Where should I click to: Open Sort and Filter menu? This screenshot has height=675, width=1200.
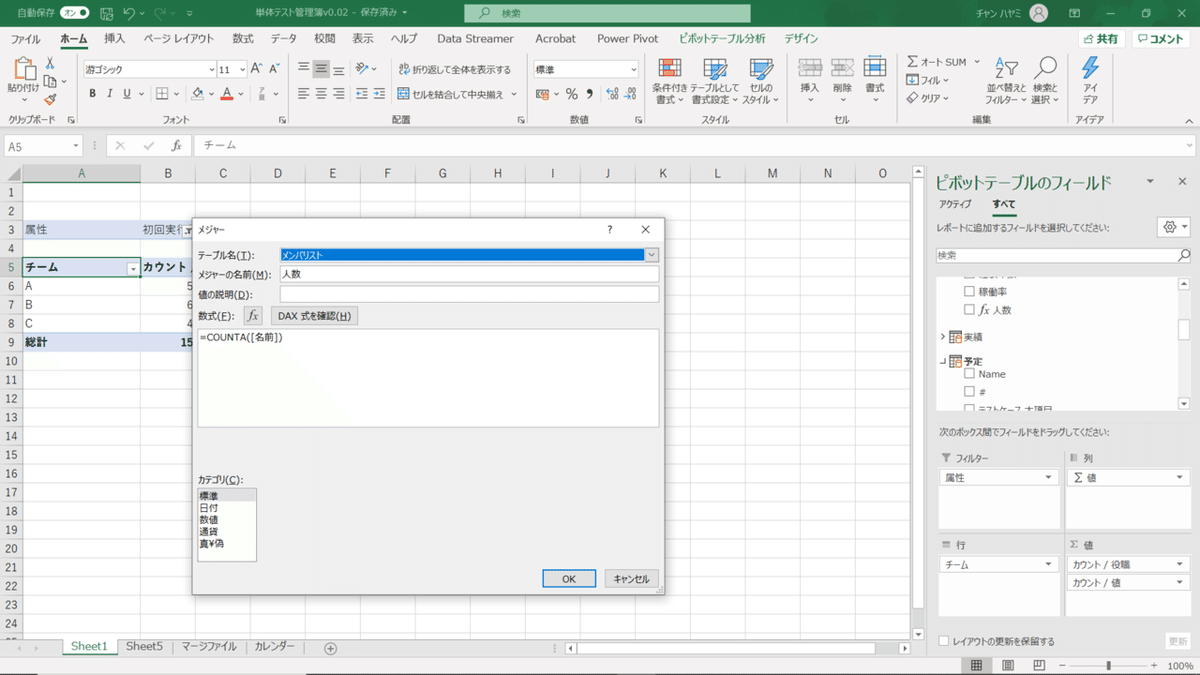click(x=1006, y=81)
